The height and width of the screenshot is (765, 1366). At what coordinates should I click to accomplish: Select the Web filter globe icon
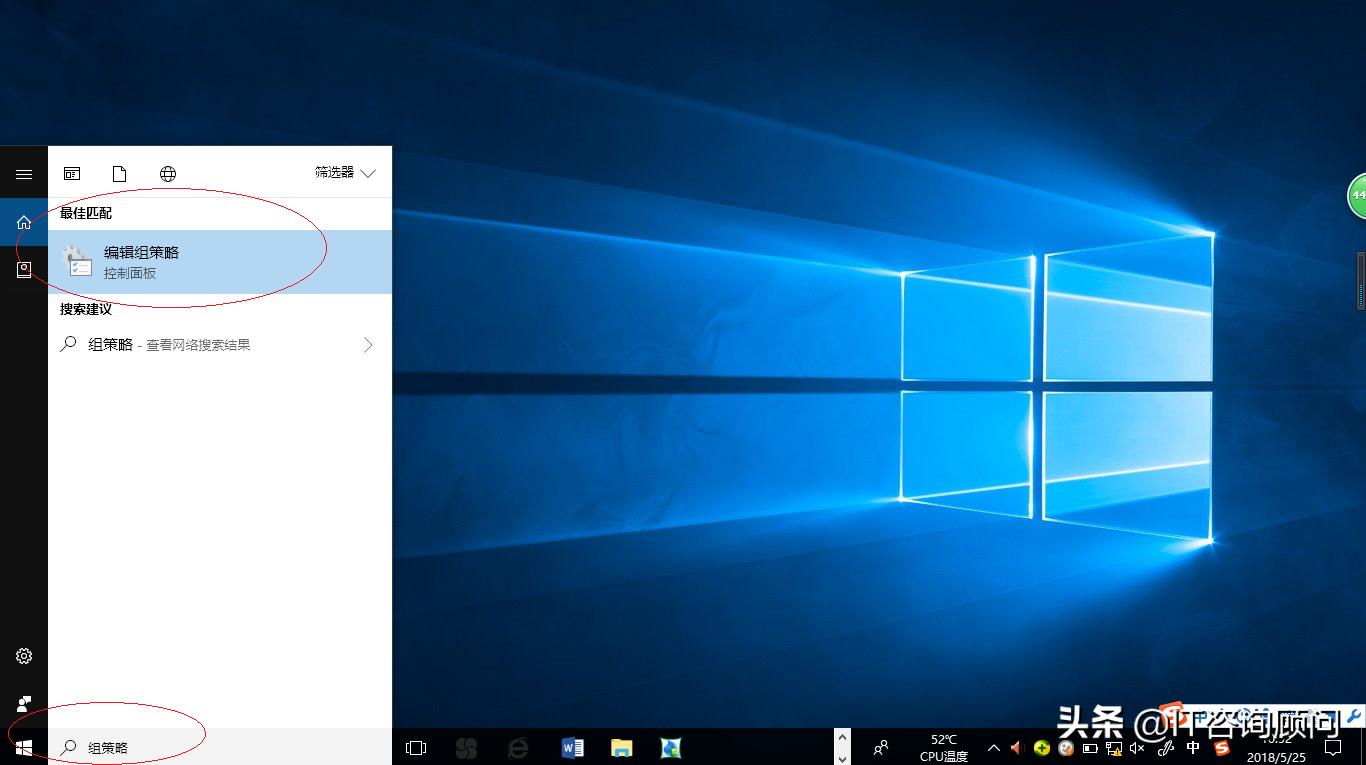167,172
